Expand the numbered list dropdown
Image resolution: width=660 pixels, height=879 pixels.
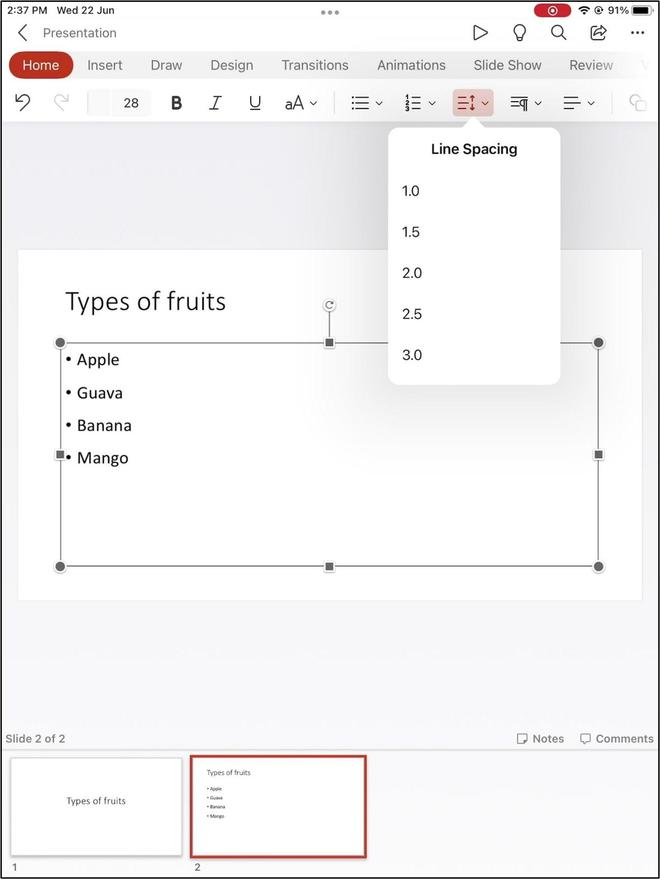pos(420,103)
